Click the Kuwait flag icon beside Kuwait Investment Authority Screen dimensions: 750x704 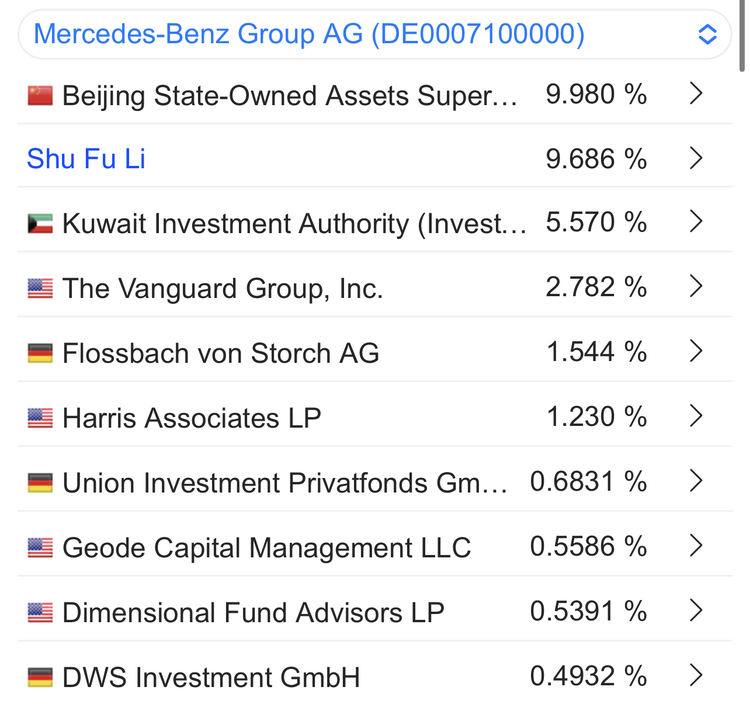40,224
